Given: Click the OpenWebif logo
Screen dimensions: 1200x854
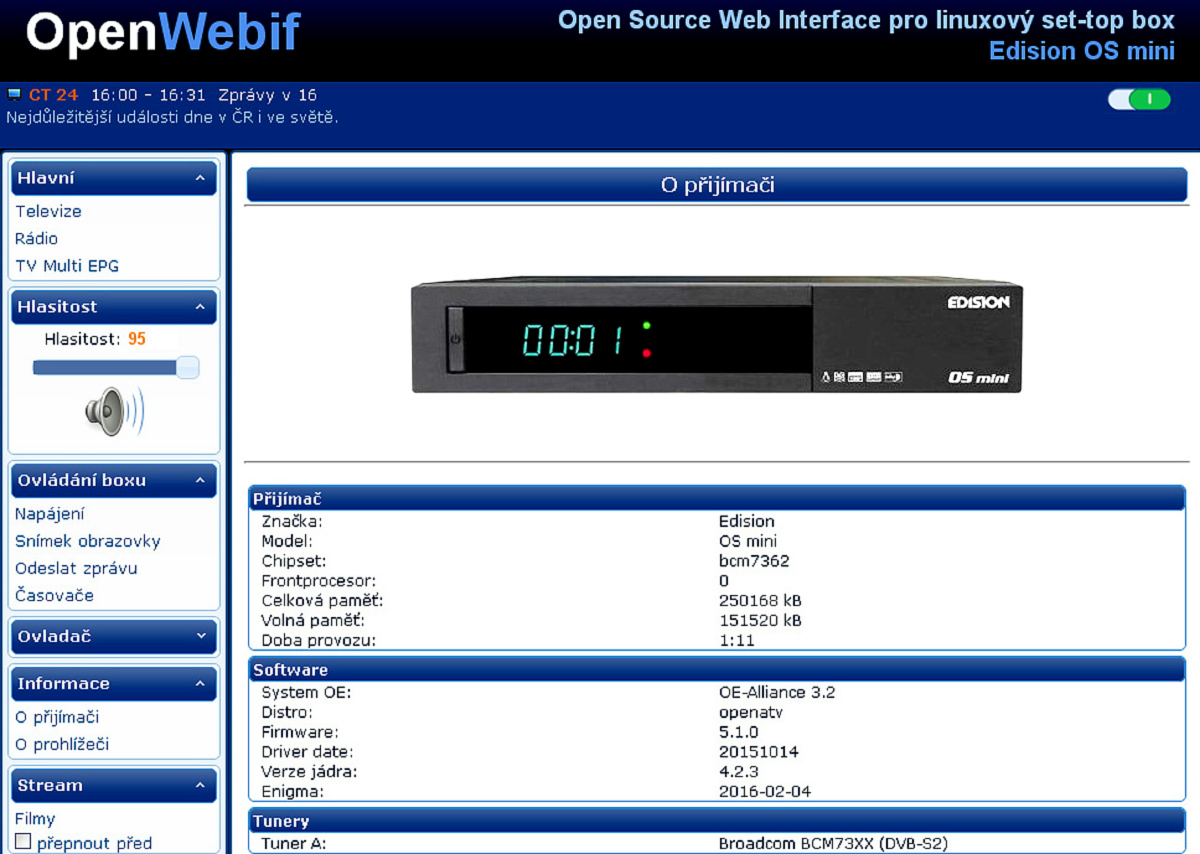Looking at the screenshot, I should 163,33.
